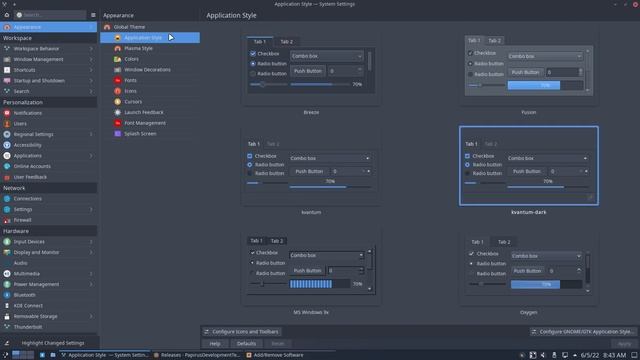Viewport: 640px width, 360px height.
Task: Click the User Feedback icon
Action: 7,177
